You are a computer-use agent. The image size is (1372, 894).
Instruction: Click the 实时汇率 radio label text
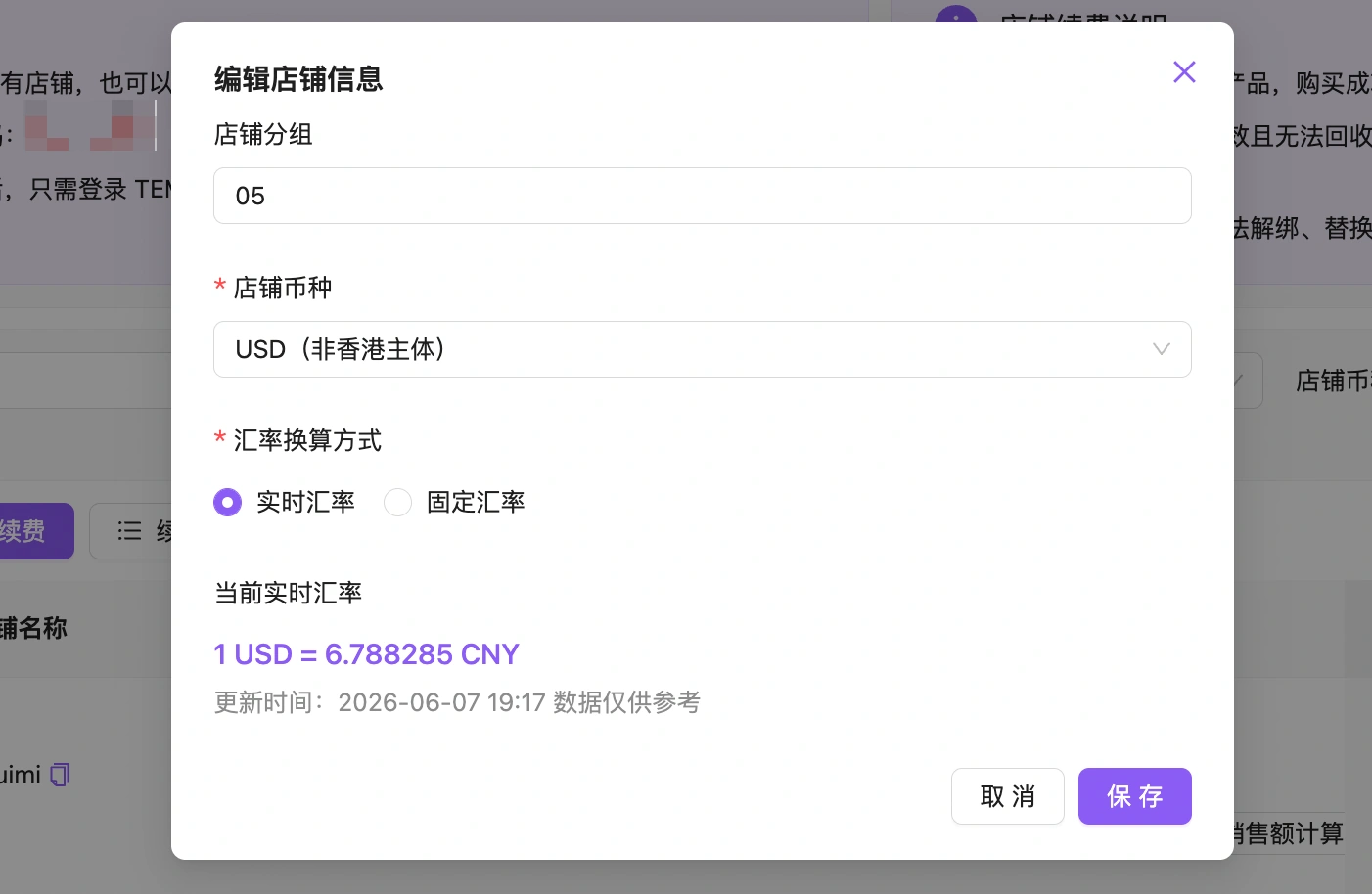pyautogui.click(x=305, y=502)
